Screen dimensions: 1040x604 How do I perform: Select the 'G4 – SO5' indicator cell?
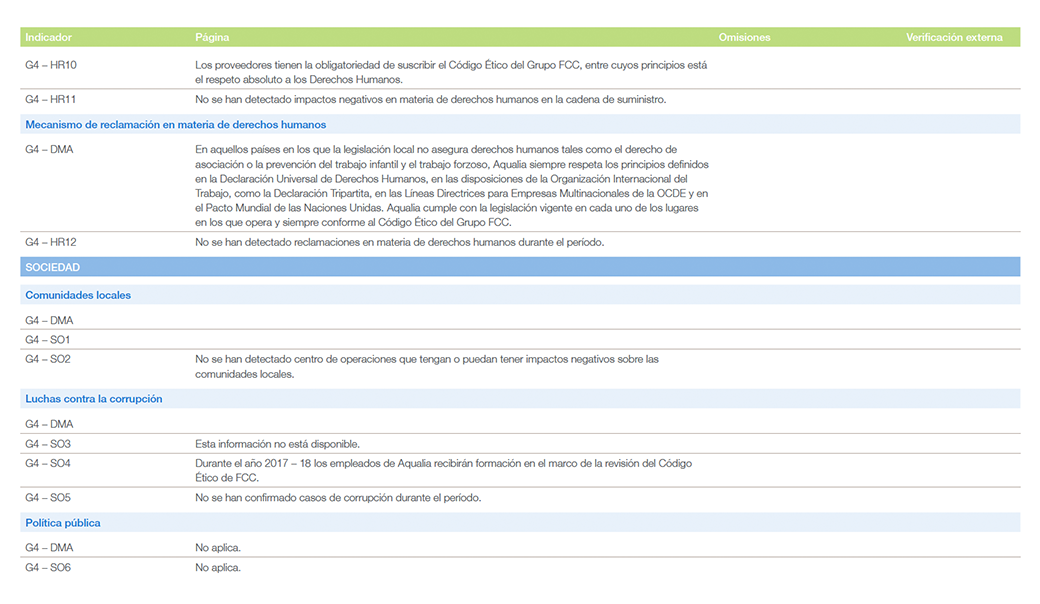[48, 498]
